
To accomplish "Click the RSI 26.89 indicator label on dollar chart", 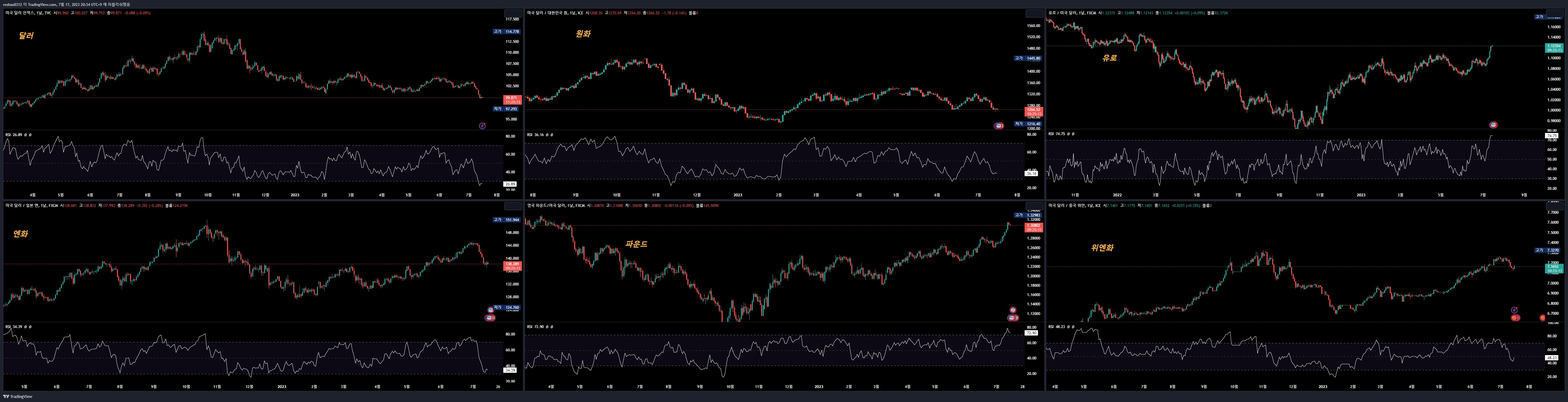I will [14, 135].
